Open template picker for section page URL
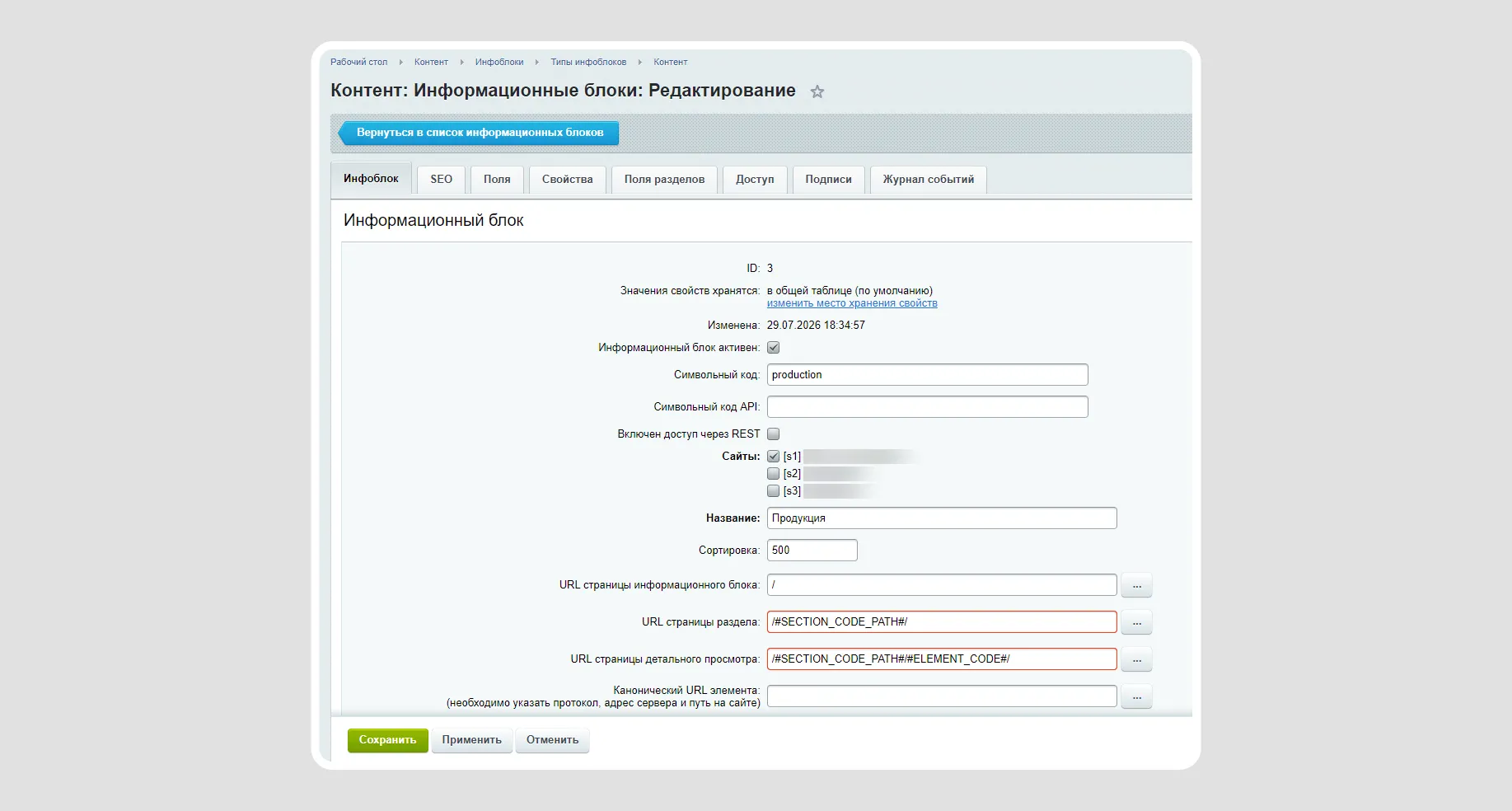1512x811 pixels. [1136, 622]
